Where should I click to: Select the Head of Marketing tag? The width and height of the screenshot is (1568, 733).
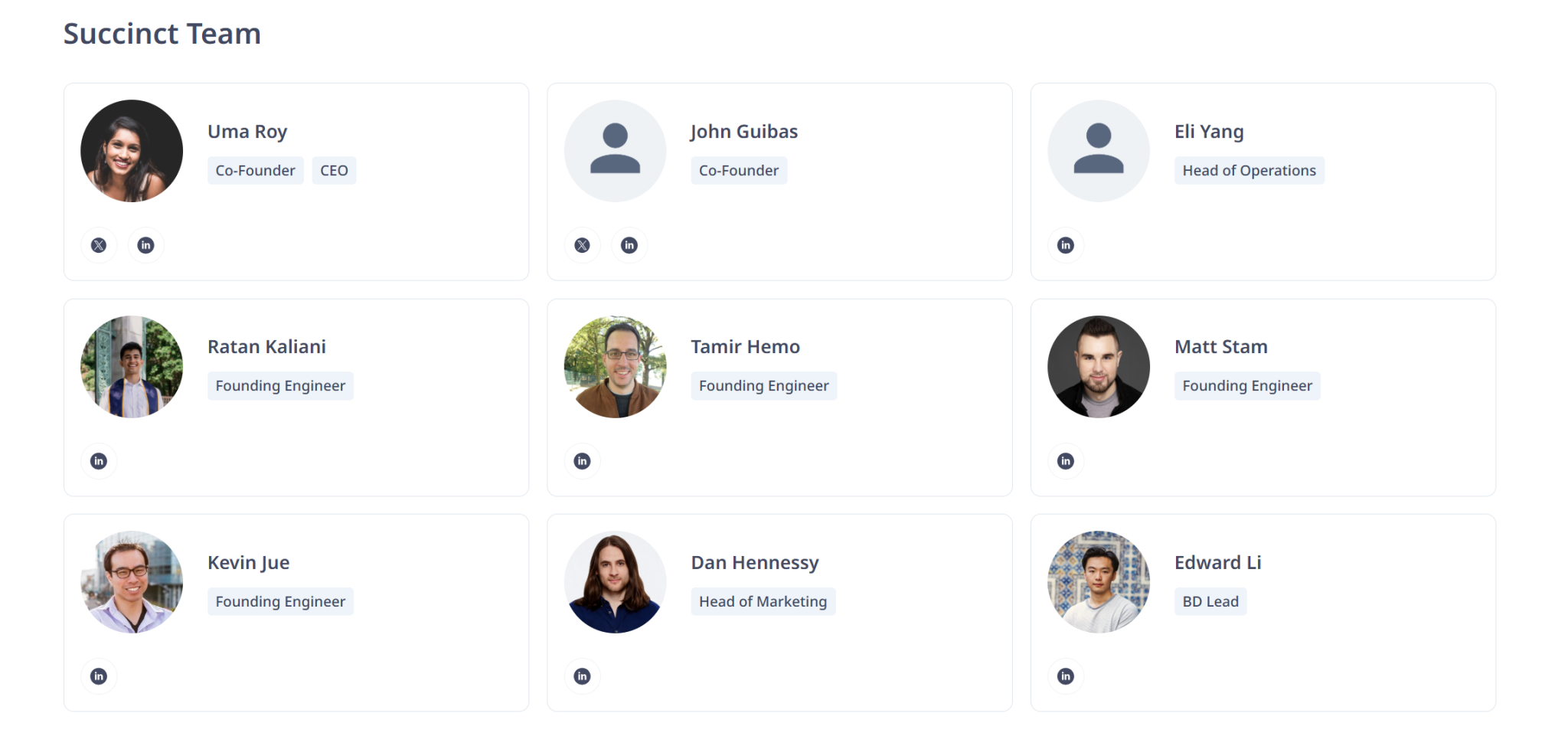coord(763,602)
